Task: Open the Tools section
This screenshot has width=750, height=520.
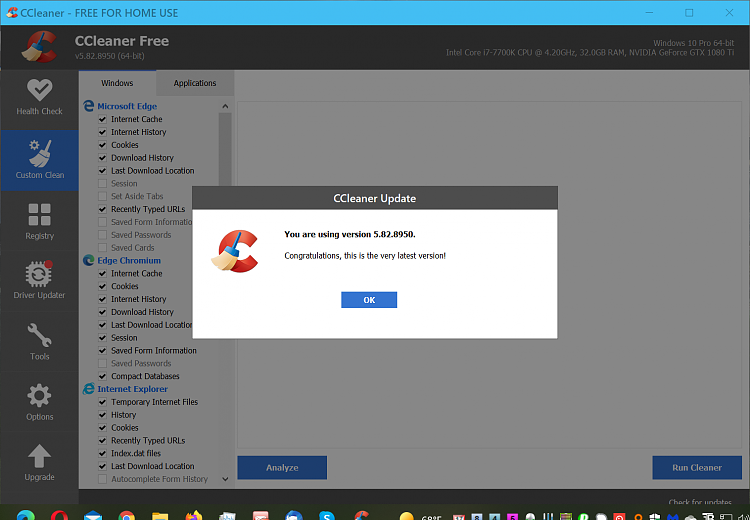Action: coord(39,342)
